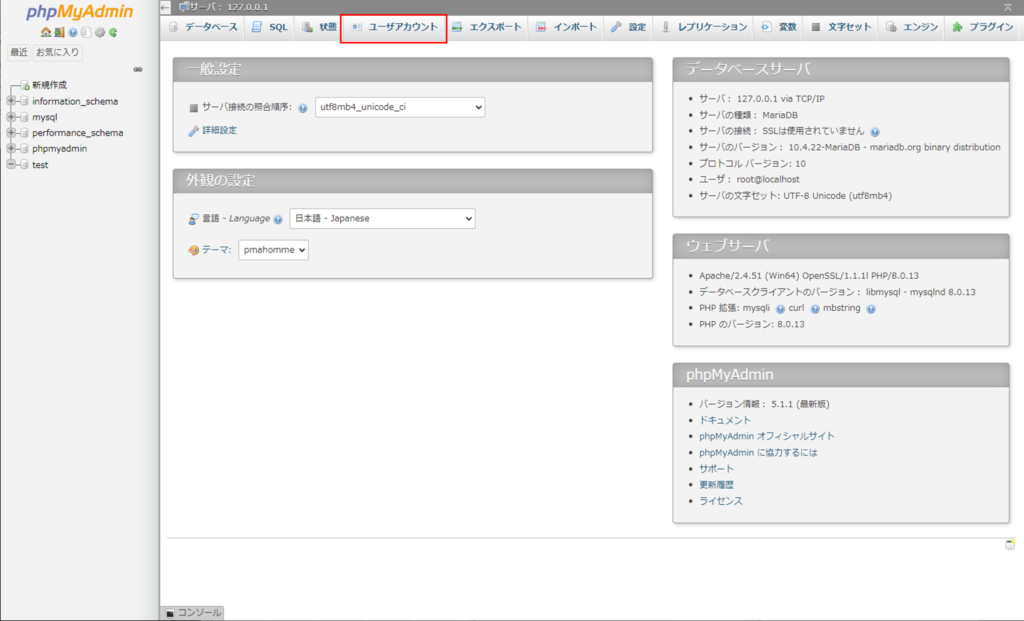The image size is (1024, 621).
Task: Click the Home icon in sidebar
Action: point(46,32)
